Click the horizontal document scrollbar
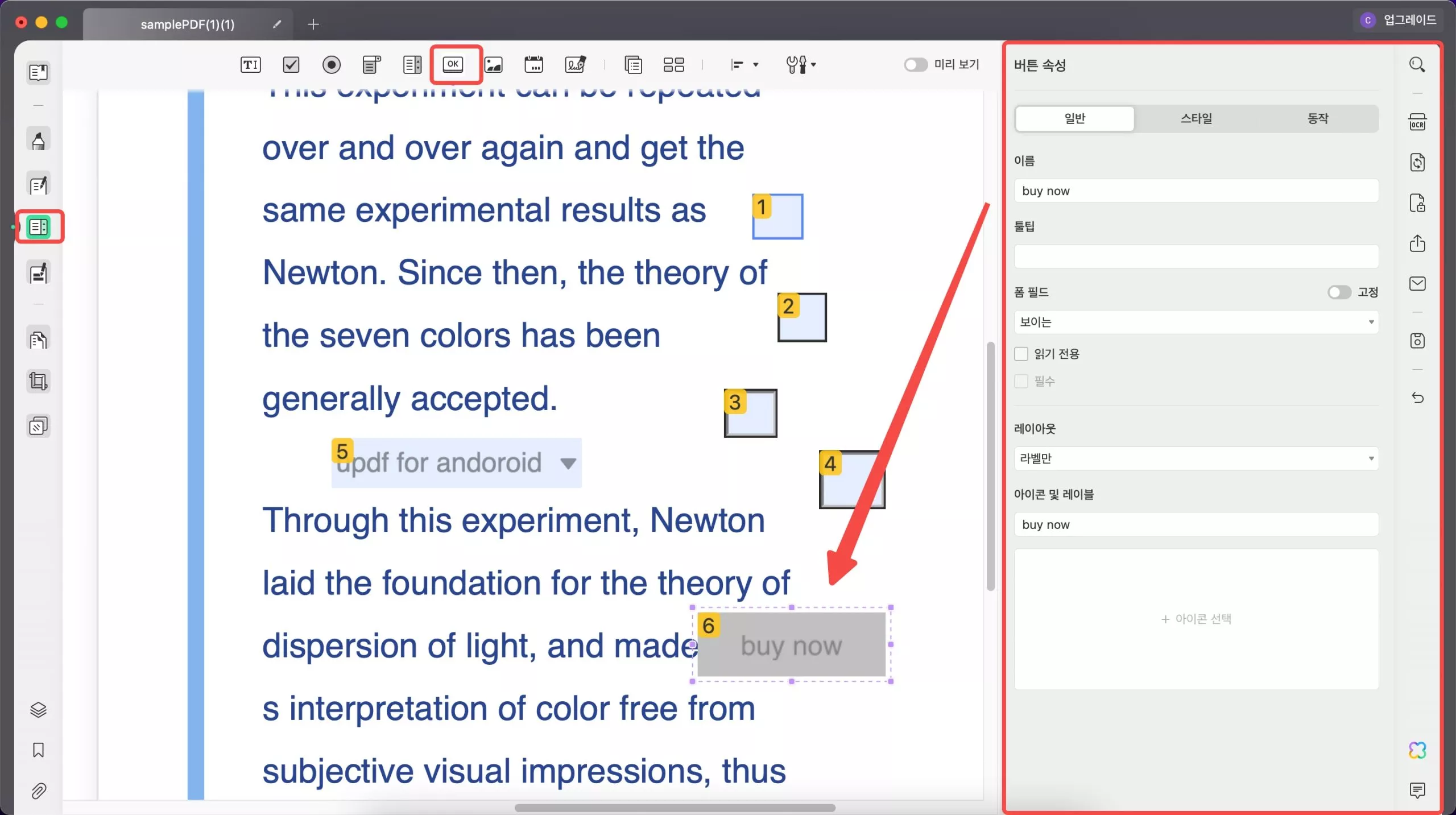The image size is (1456, 815). tap(675, 808)
